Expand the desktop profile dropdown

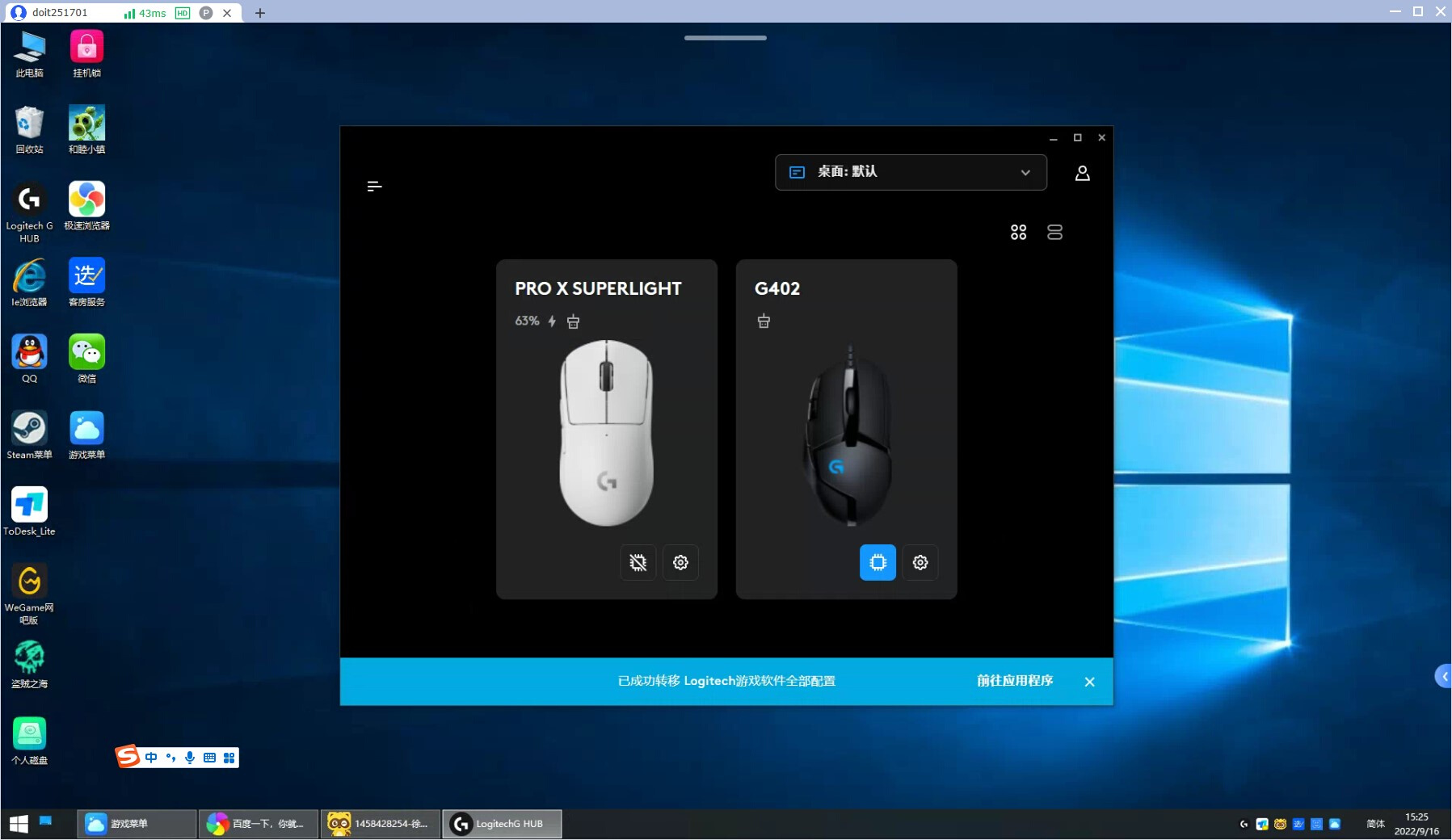pyautogui.click(x=911, y=172)
